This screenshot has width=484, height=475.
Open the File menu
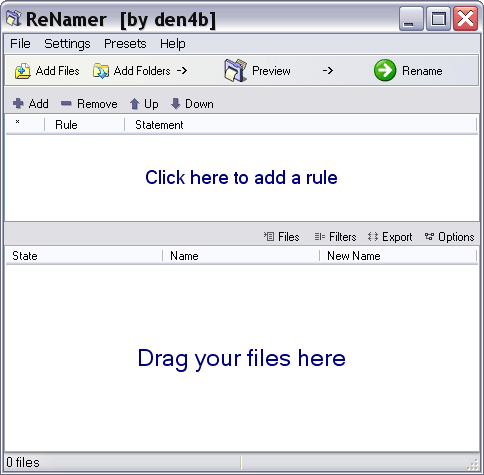20,44
